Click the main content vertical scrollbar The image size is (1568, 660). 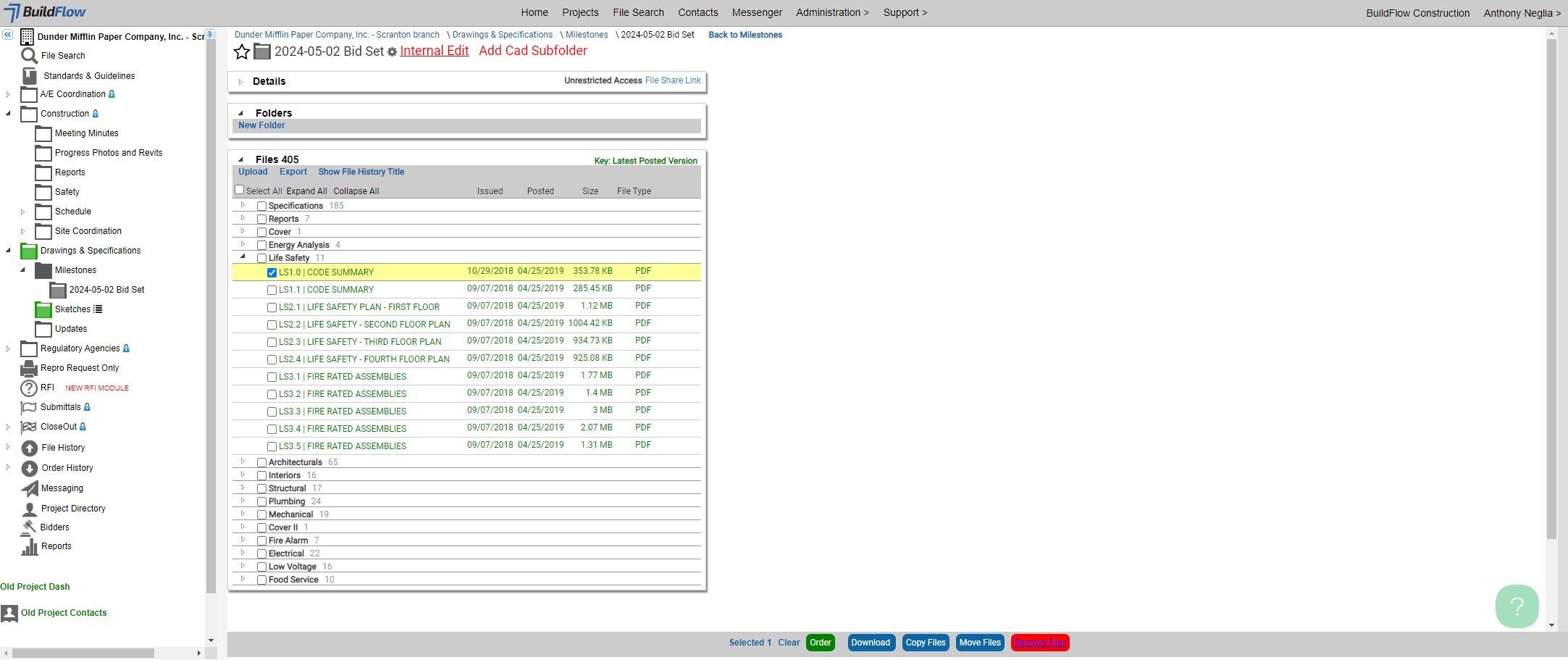coord(1551,290)
